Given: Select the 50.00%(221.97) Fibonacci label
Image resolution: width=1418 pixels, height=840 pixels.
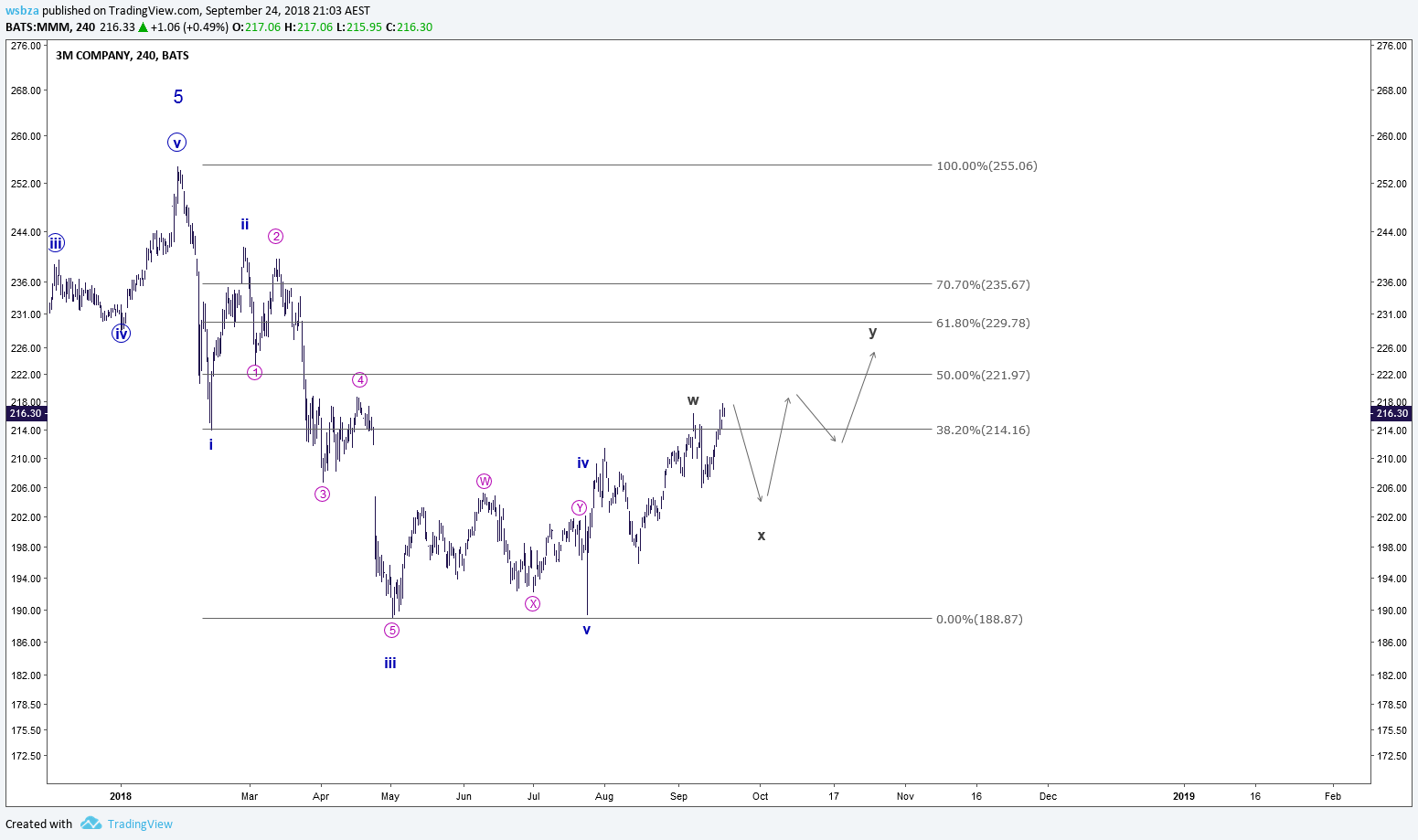Looking at the screenshot, I should (983, 376).
